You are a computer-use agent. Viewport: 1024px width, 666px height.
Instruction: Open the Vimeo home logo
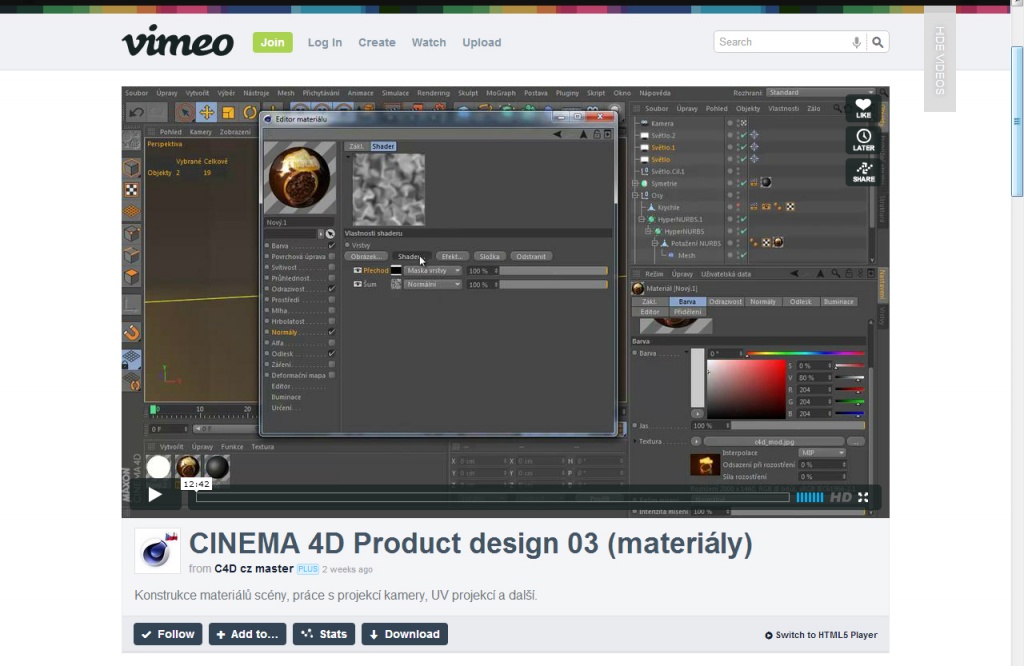click(178, 41)
